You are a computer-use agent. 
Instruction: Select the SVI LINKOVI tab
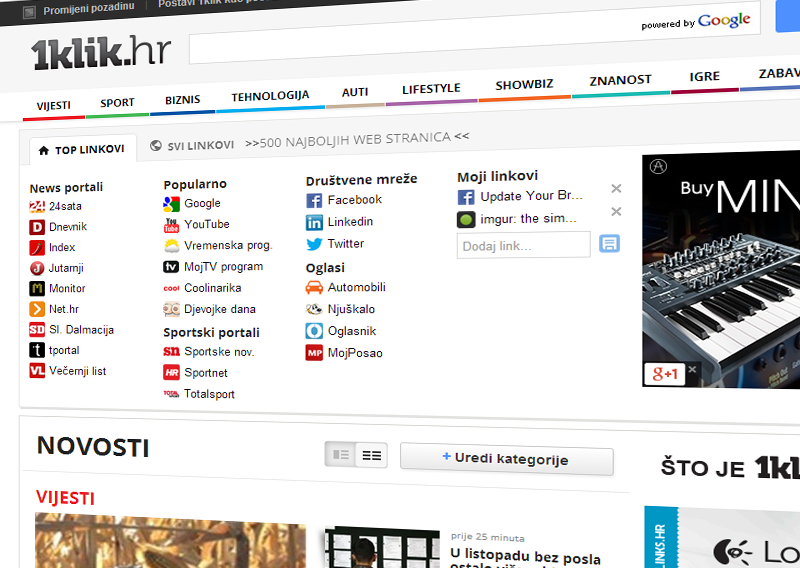pos(192,146)
